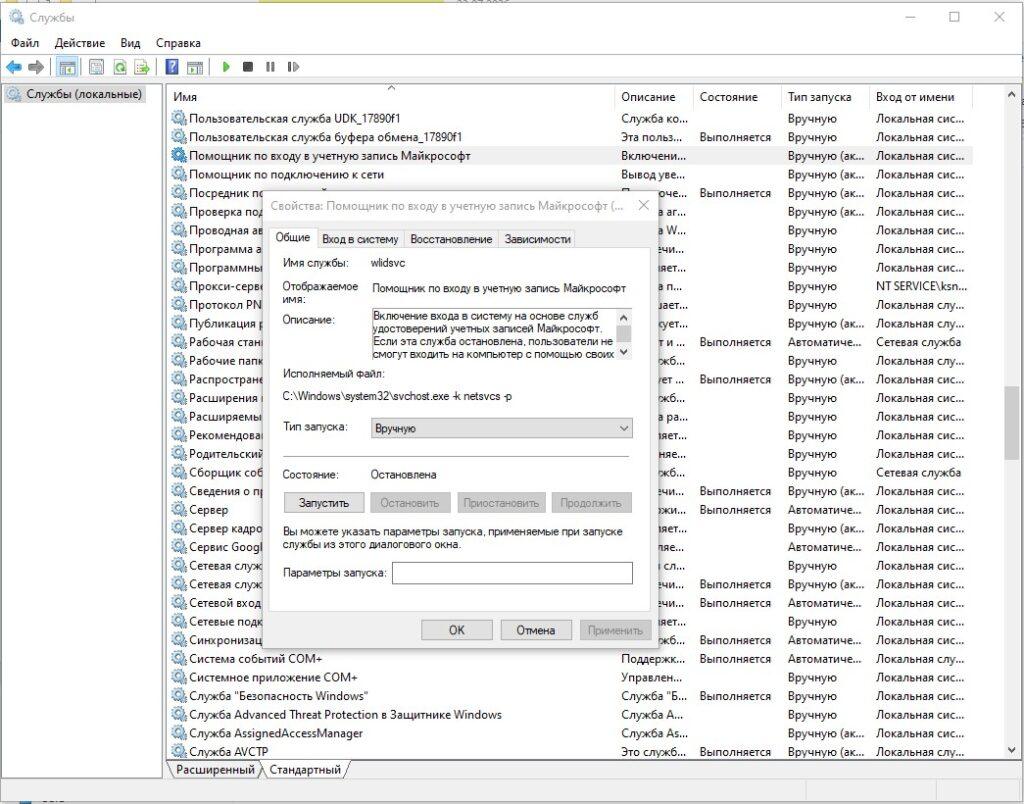
Task: Open the blue Help toolbar icon
Action: tap(172, 67)
